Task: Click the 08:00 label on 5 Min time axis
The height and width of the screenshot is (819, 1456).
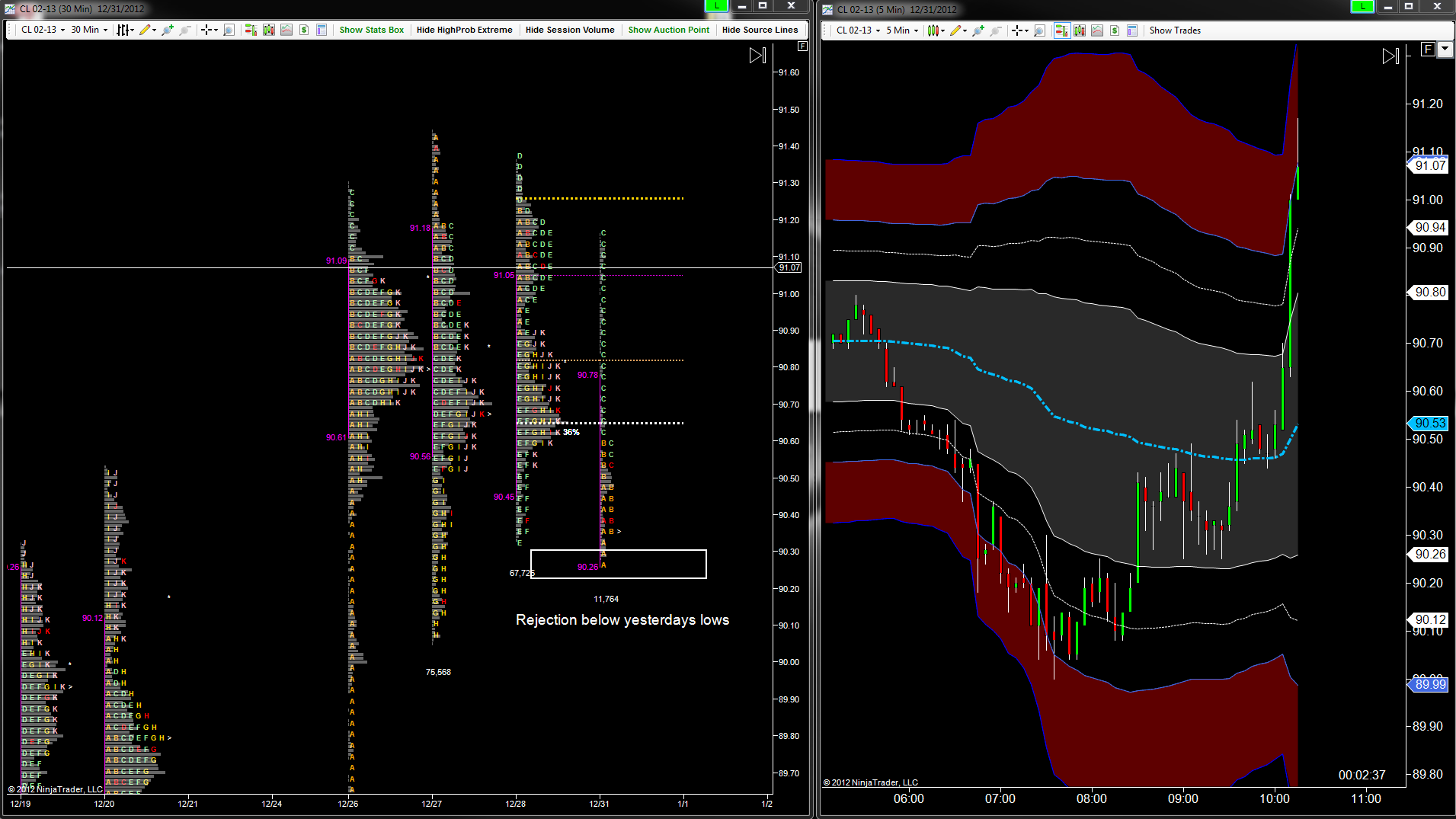Action: 1091,798
